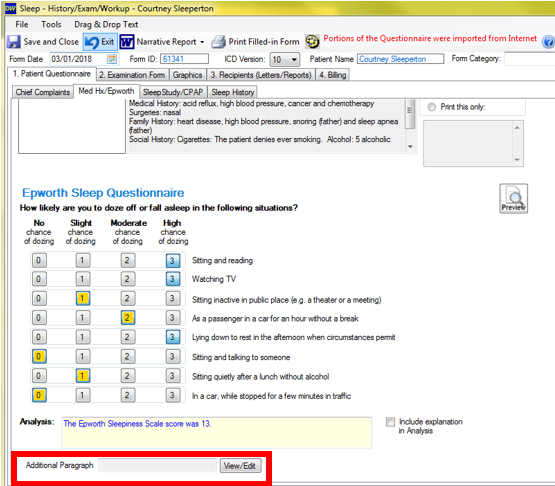The image size is (555, 486).
Task: Click the View/Edit button for Additional Paragraph
Action: pos(240,466)
